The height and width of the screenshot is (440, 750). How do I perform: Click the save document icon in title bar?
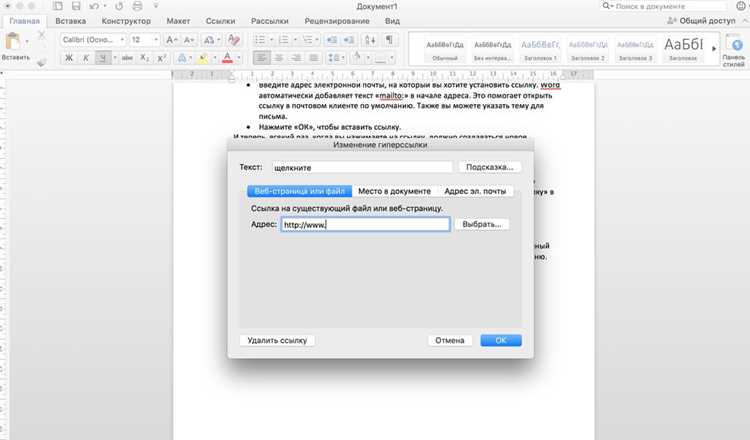[76, 6]
